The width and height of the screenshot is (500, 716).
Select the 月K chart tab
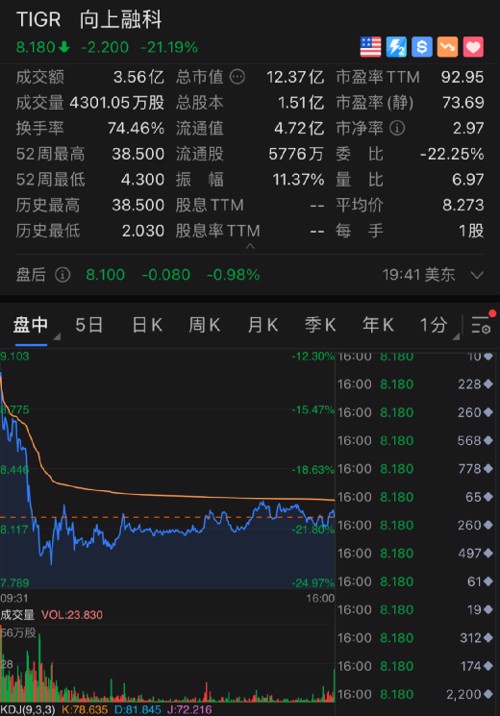pyautogui.click(x=263, y=325)
